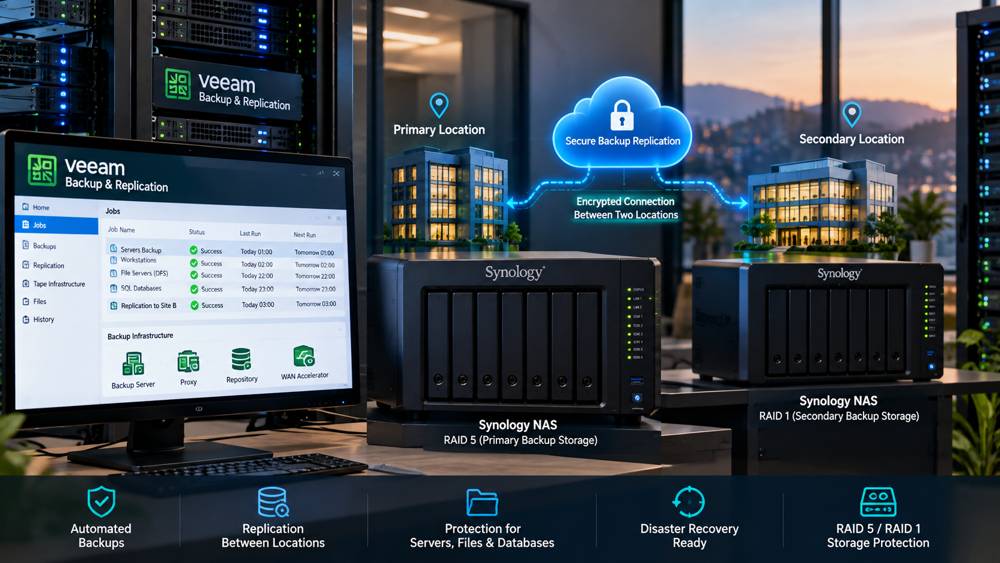Click the padlock icon inside the cloud

(622, 115)
